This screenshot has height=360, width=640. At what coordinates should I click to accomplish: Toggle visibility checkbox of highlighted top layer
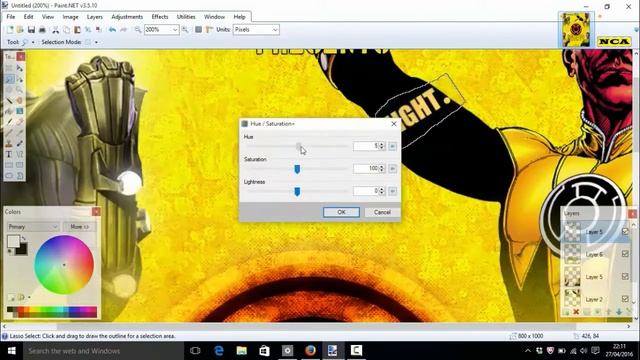click(625, 231)
